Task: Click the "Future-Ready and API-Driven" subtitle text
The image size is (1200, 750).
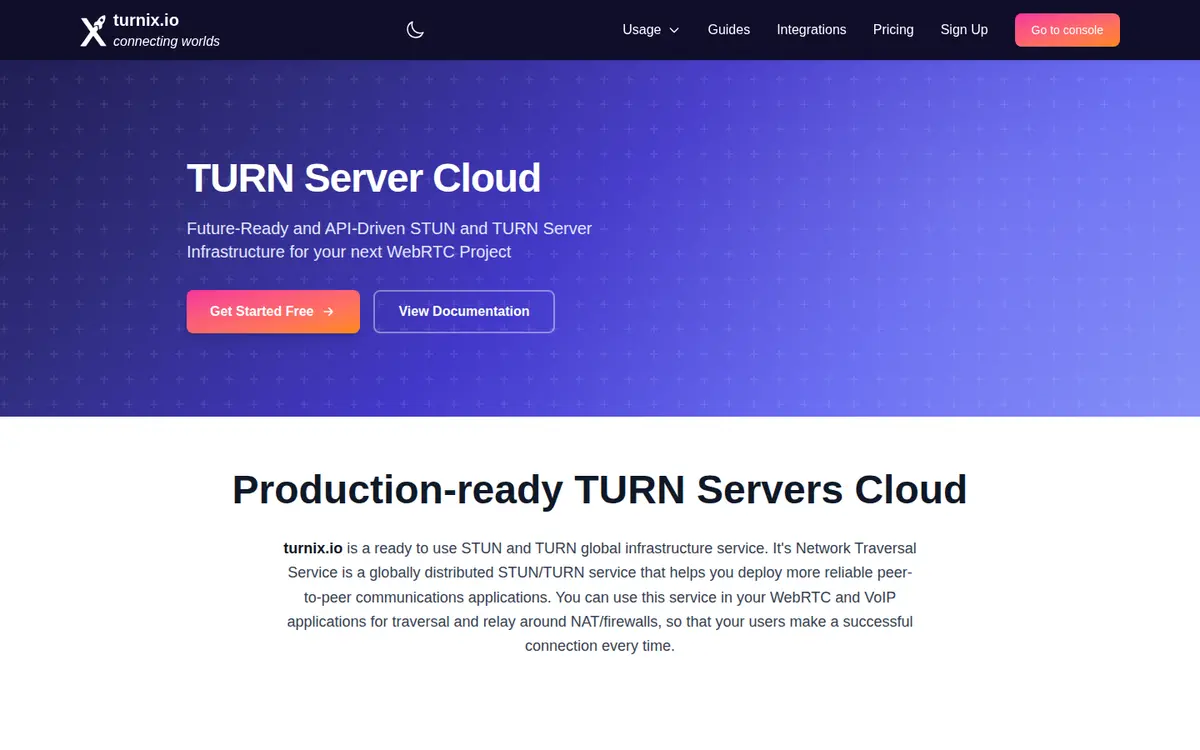Action: [389, 240]
